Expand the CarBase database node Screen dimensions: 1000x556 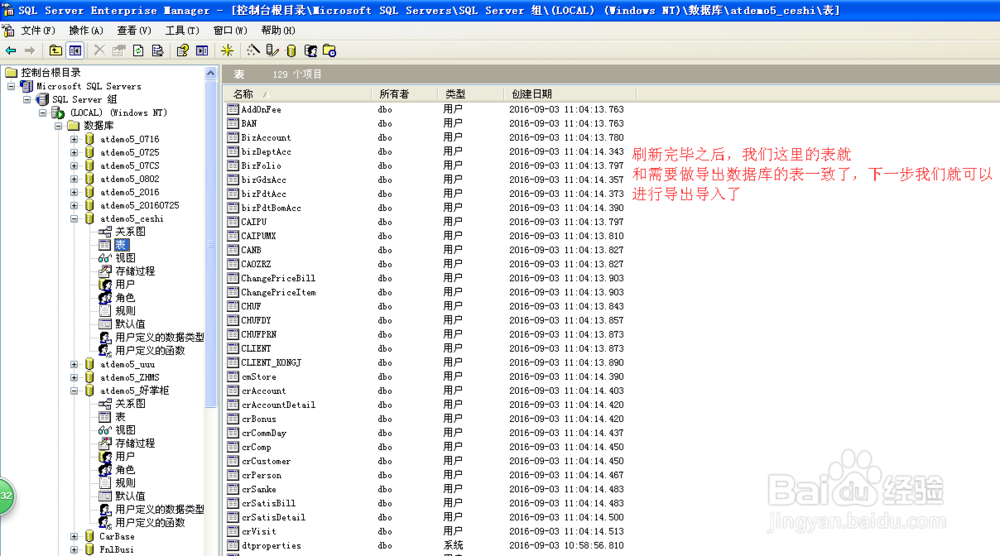[74, 536]
